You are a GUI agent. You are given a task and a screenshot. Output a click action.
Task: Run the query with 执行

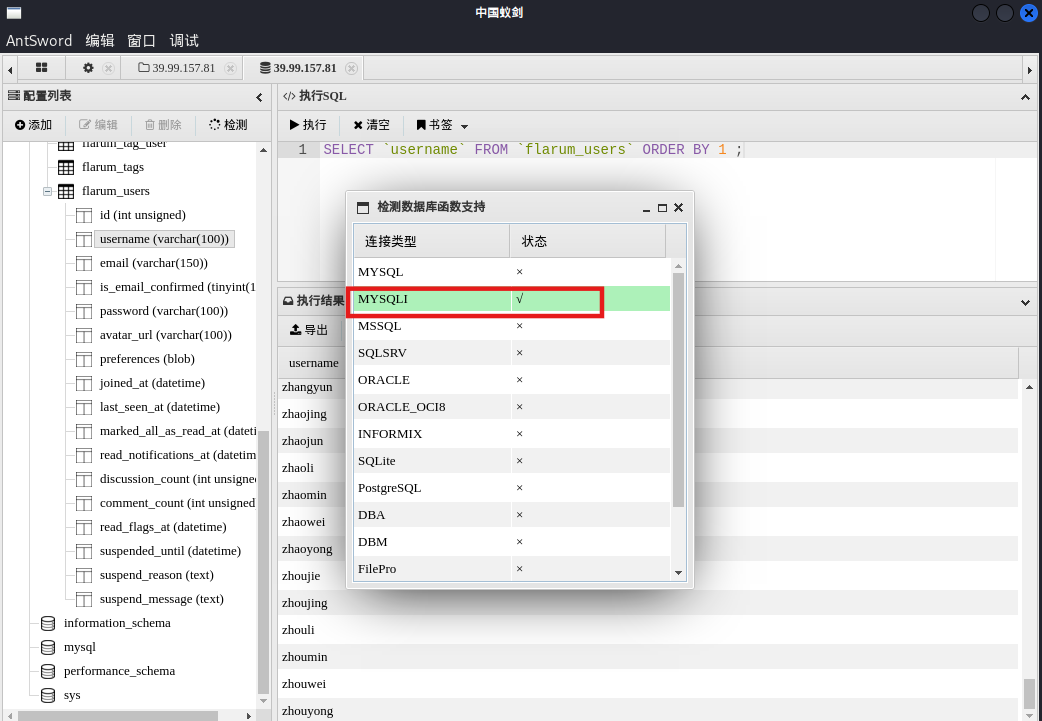click(x=308, y=125)
